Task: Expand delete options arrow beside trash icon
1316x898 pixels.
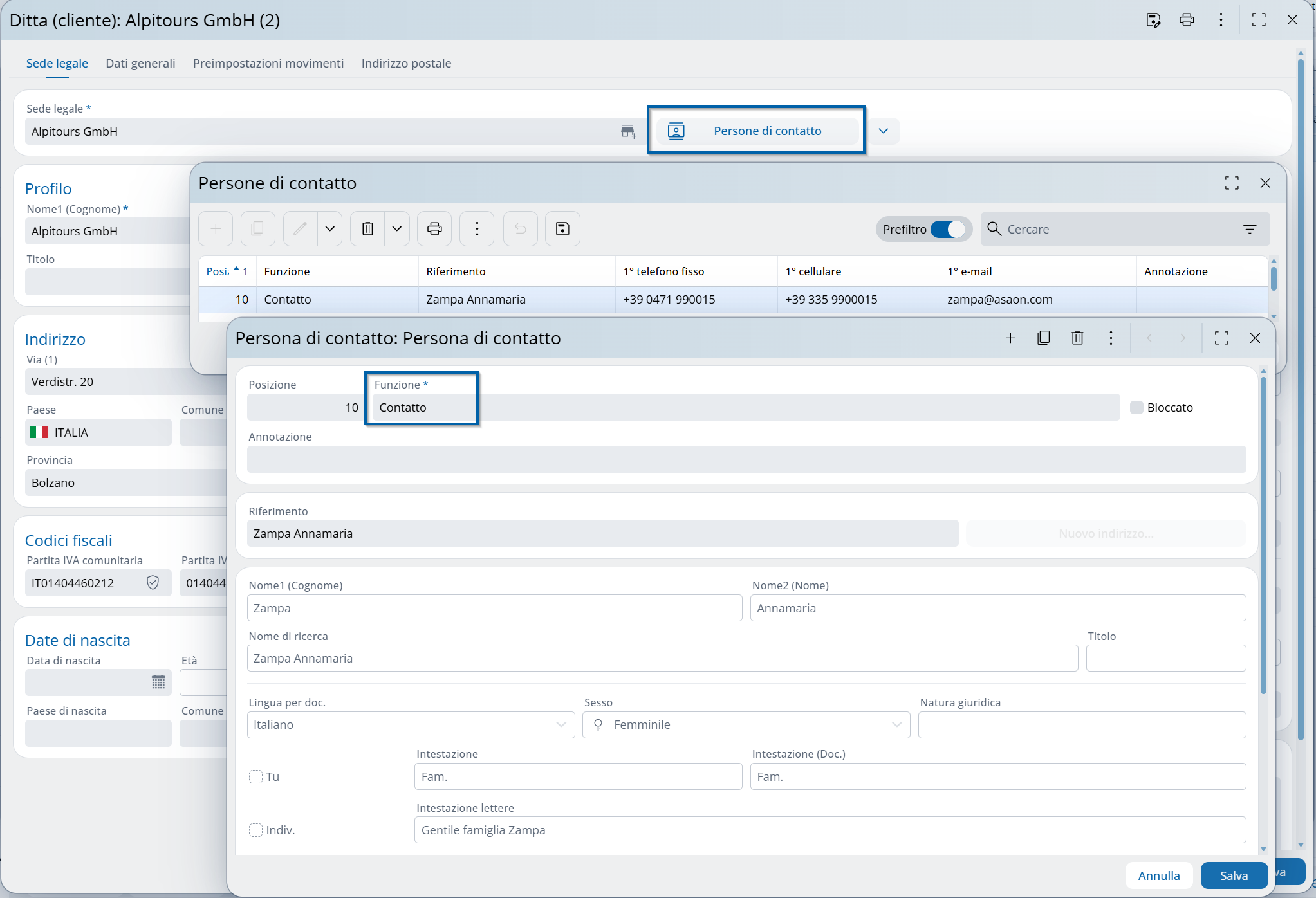Action: pyautogui.click(x=397, y=229)
